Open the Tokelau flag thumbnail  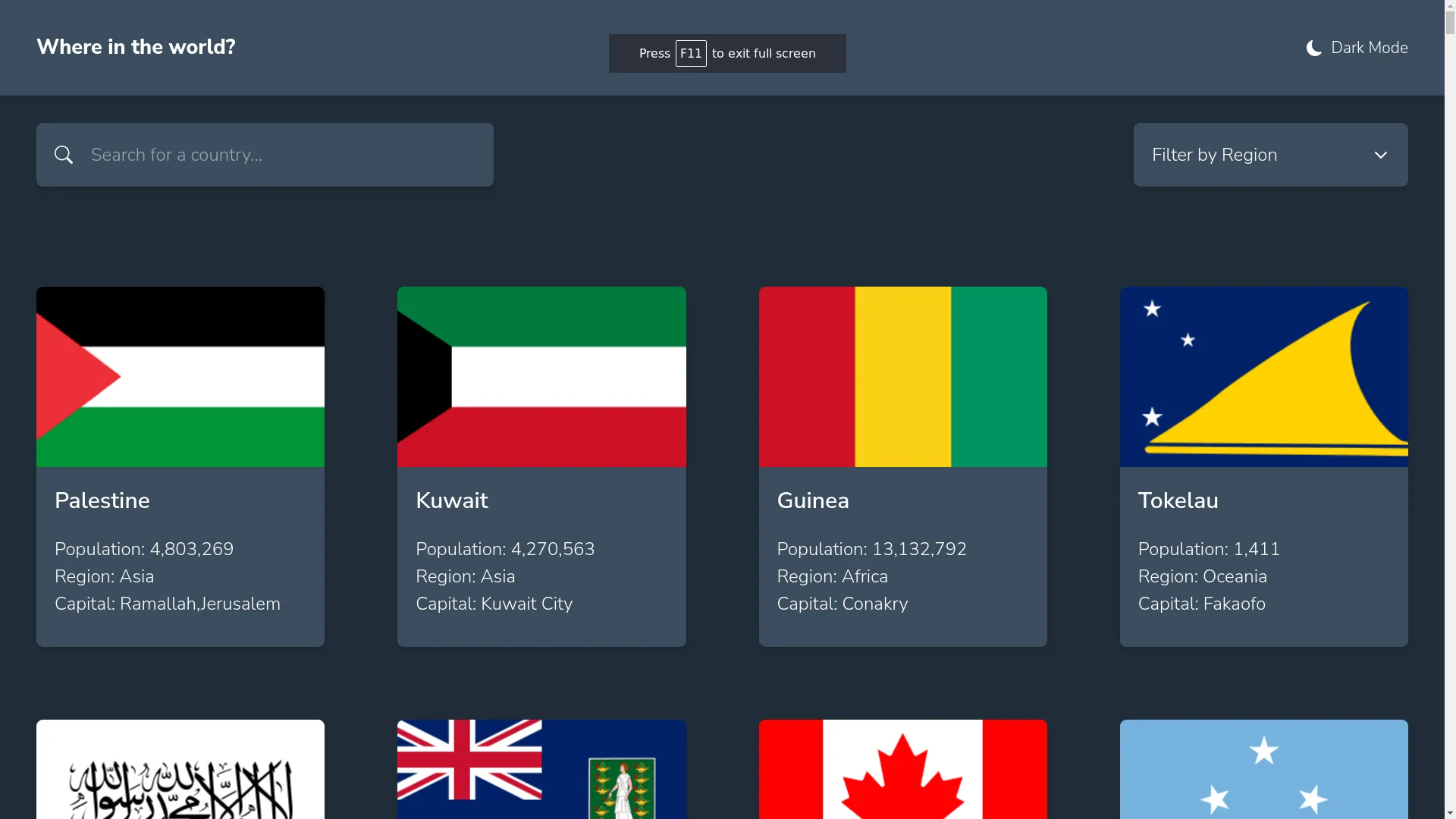1263,377
